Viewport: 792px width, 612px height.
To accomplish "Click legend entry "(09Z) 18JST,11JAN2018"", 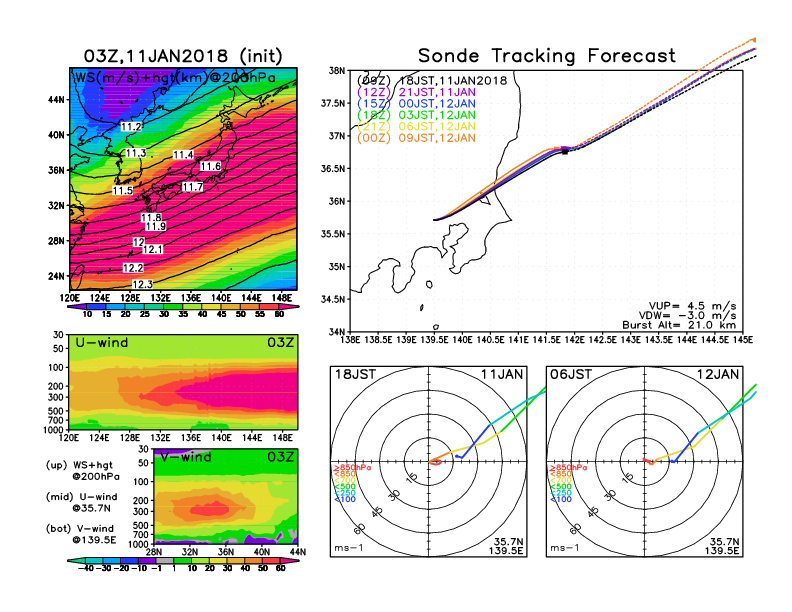I will (432, 81).
